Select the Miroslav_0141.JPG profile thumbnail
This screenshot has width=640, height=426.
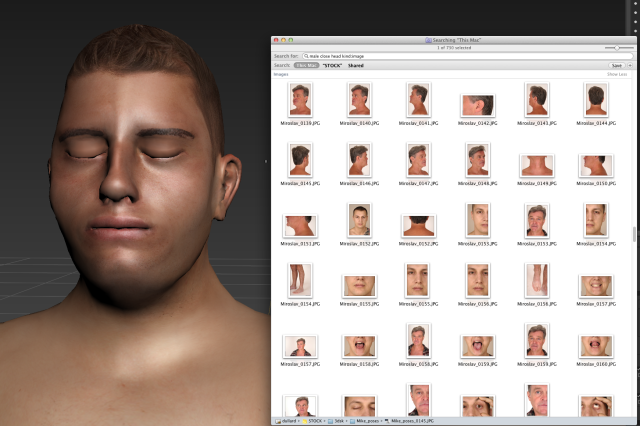pyautogui.click(x=418, y=100)
